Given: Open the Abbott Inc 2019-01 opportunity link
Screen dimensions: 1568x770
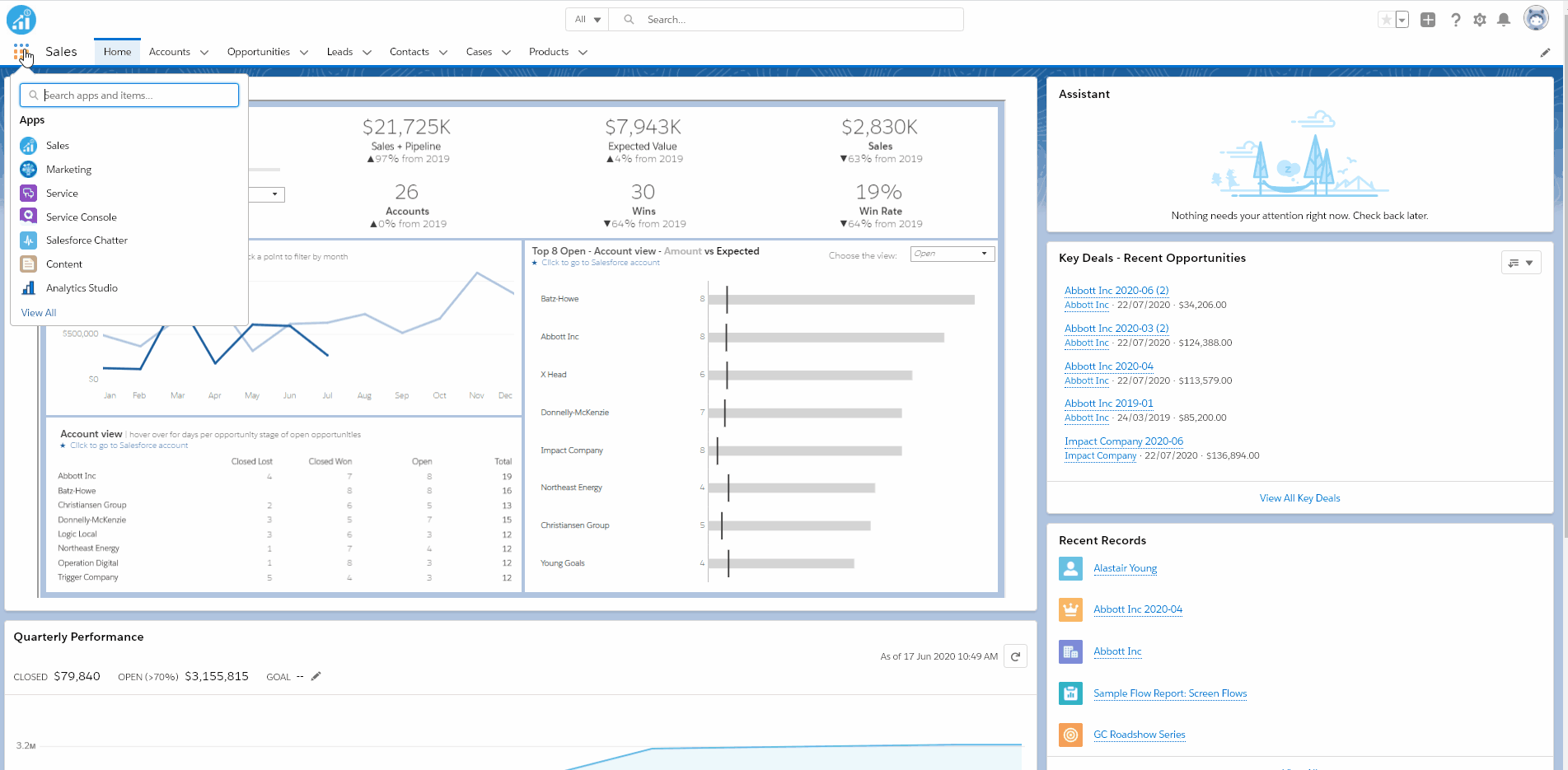Looking at the screenshot, I should 1109,404.
